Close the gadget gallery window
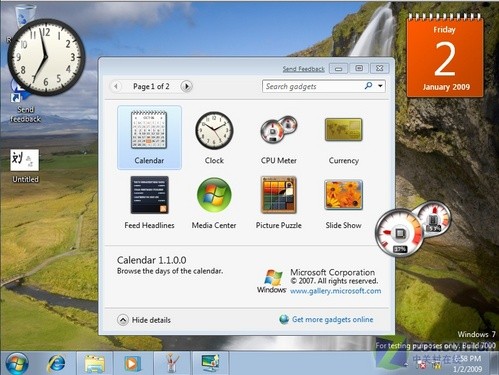Screen dimensions: 499x375 (379, 68)
